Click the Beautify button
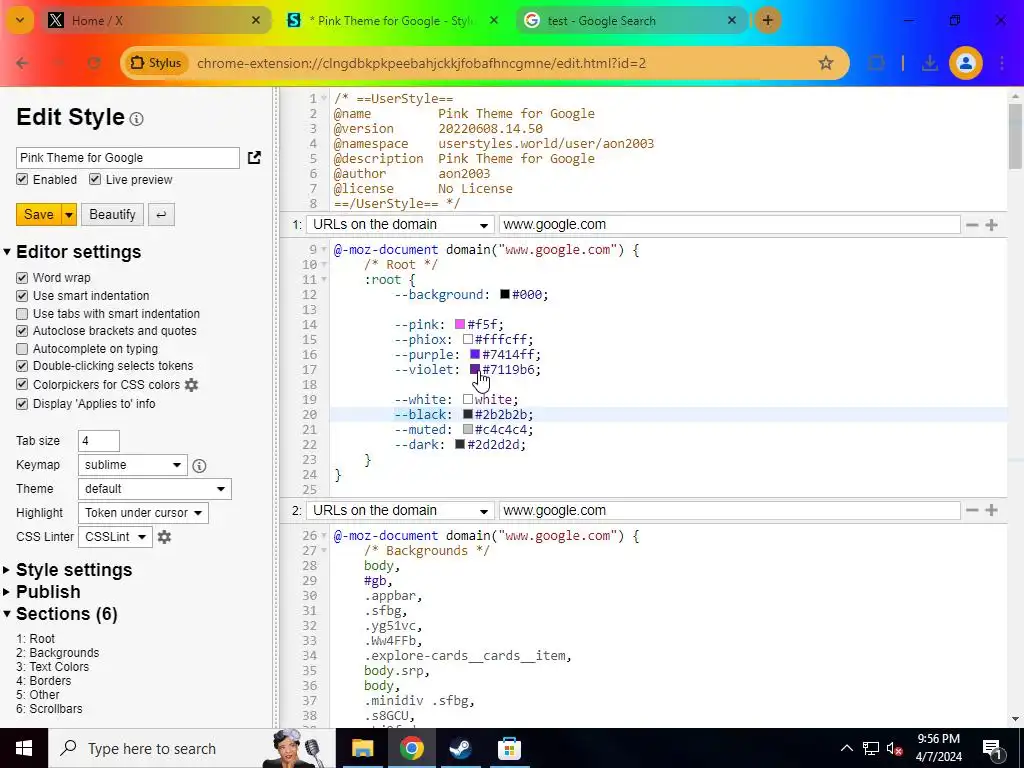 [x=112, y=214]
